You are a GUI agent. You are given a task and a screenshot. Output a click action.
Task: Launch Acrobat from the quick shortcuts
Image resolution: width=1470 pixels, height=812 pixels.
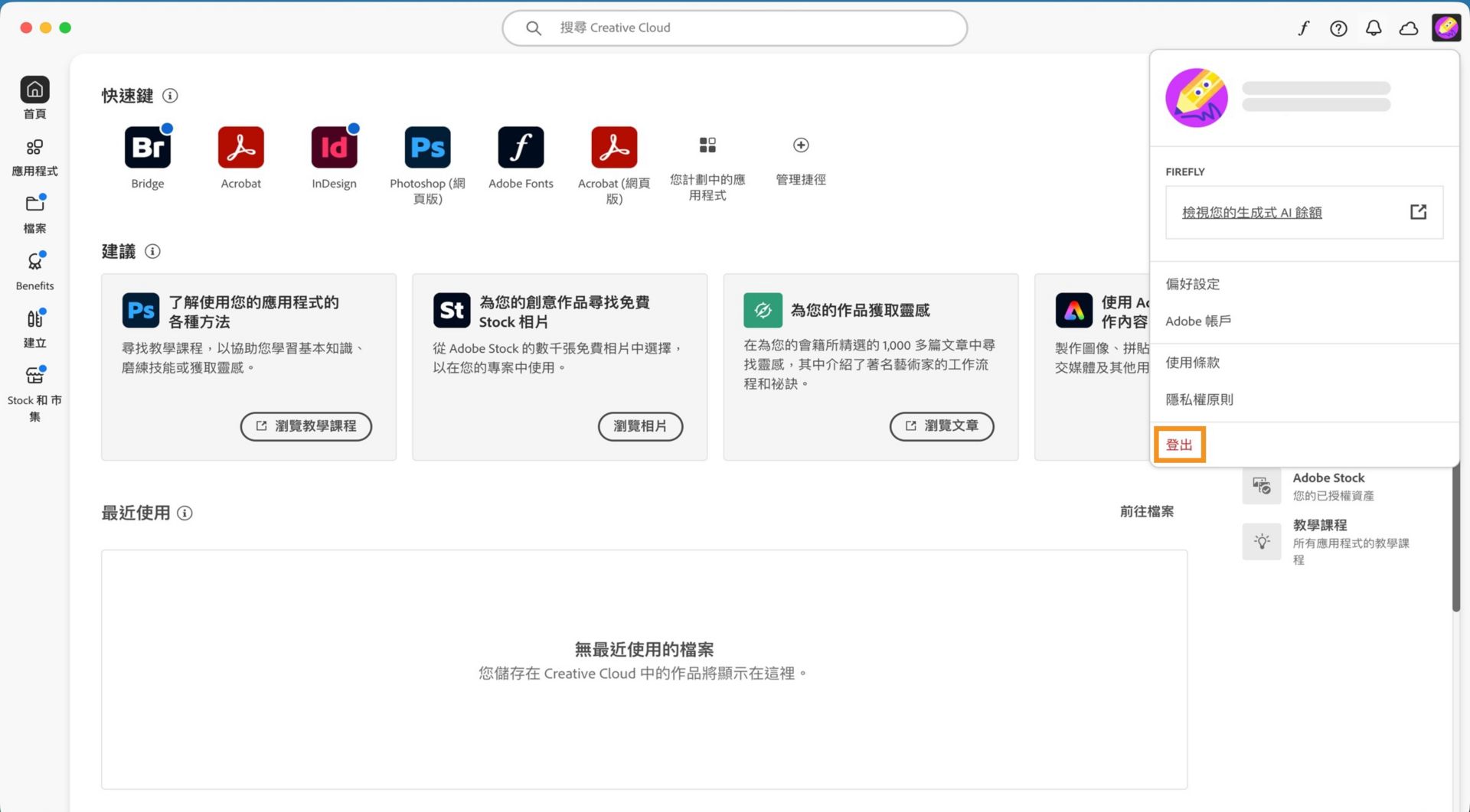click(x=240, y=147)
